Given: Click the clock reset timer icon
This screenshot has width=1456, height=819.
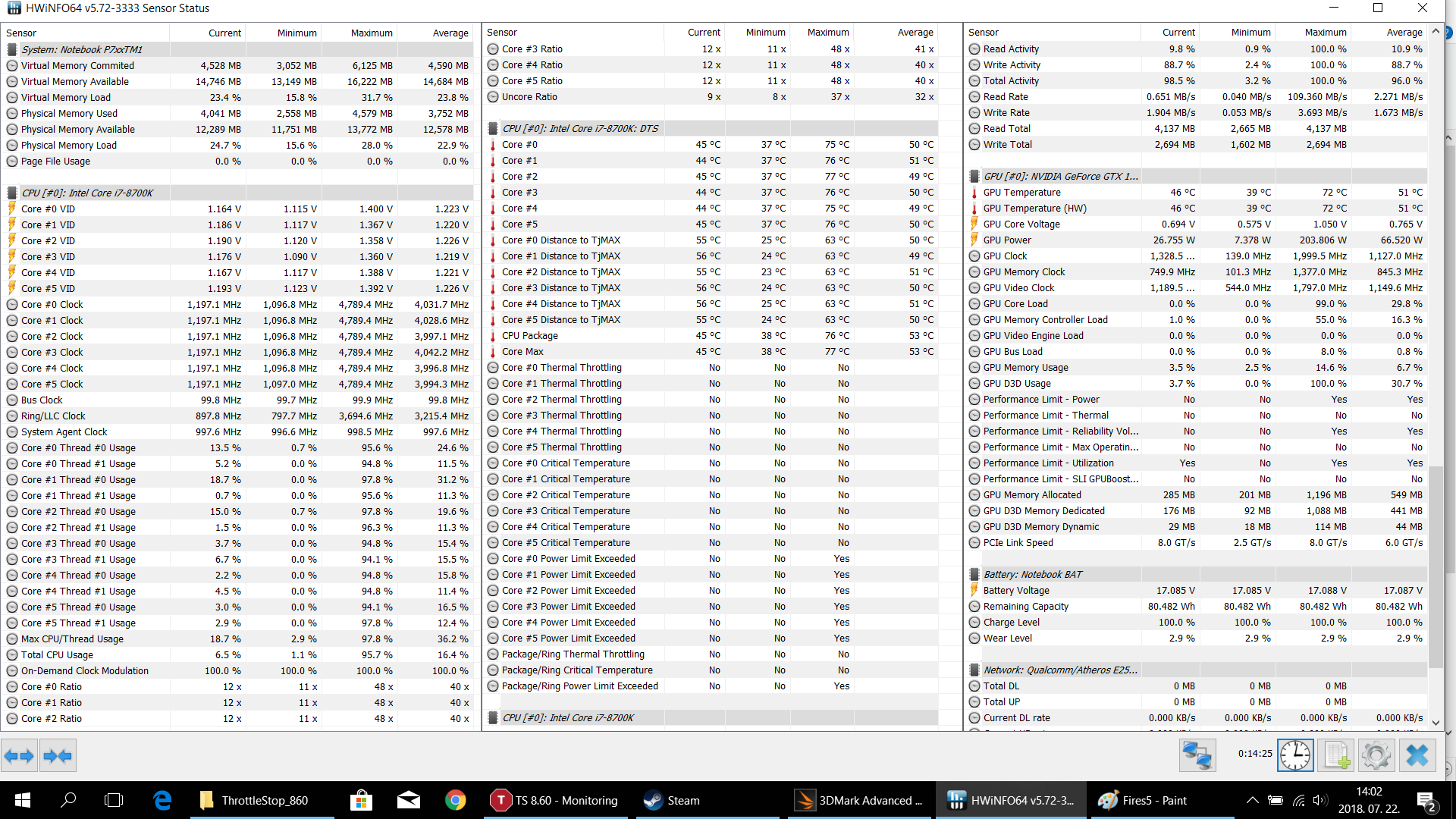Looking at the screenshot, I should coord(1295,755).
